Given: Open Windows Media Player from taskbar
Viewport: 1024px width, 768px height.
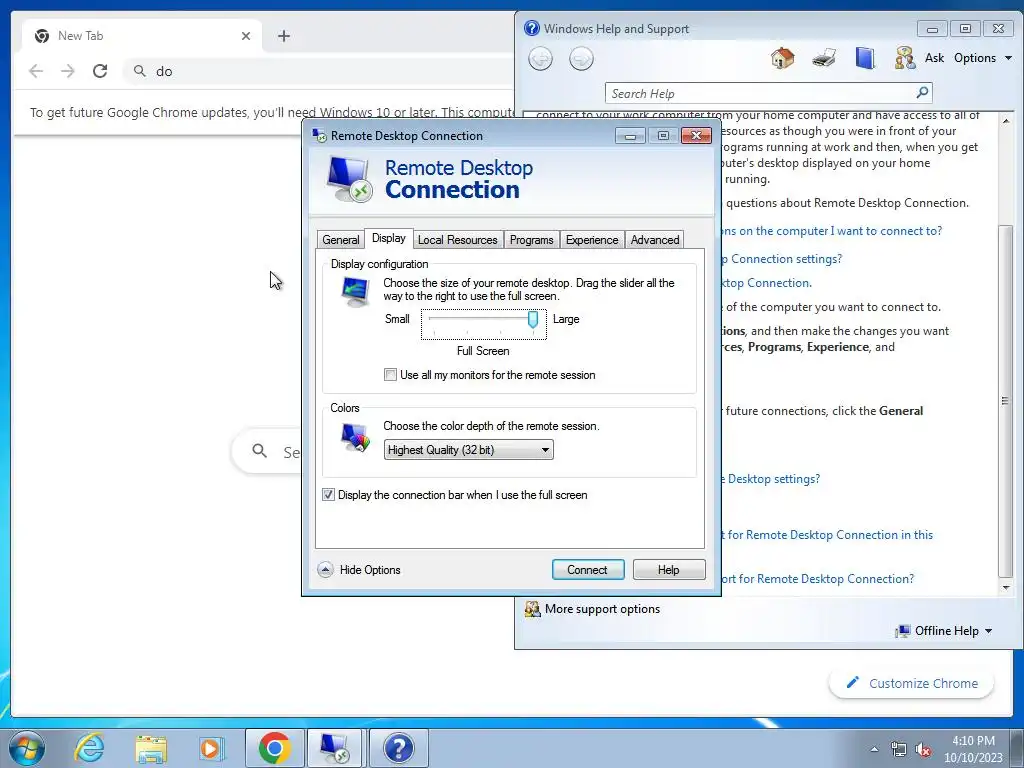Looking at the screenshot, I should pos(212,748).
